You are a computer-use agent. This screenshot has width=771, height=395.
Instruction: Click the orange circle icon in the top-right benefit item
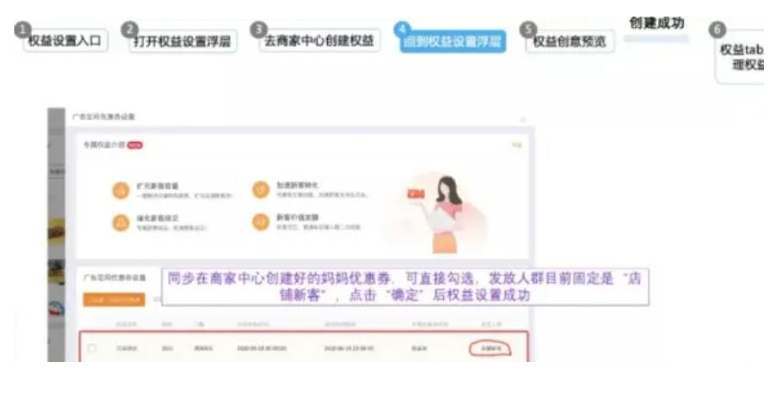(x=261, y=189)
